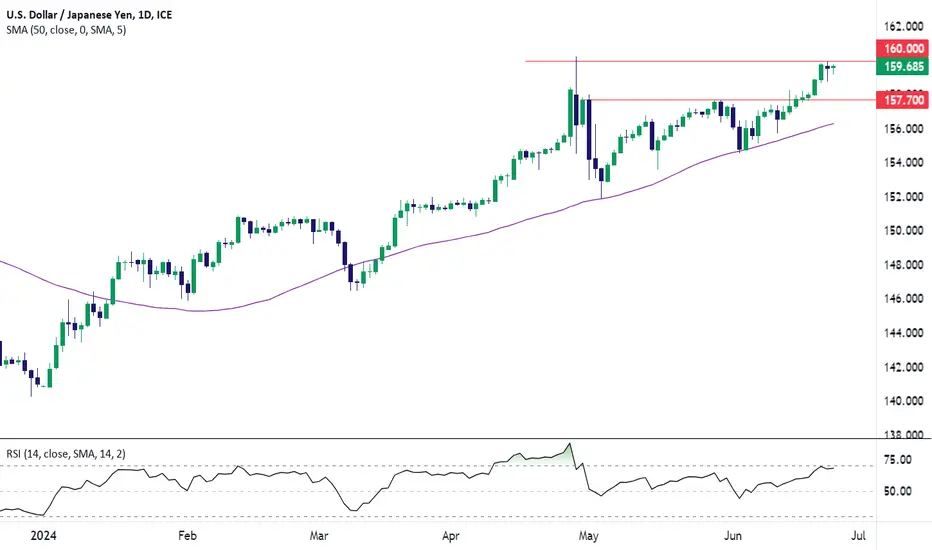Viewport: 932px width, 550px height.
Task: Click the 150.000 price axis value
Action: tap(903, 230)
